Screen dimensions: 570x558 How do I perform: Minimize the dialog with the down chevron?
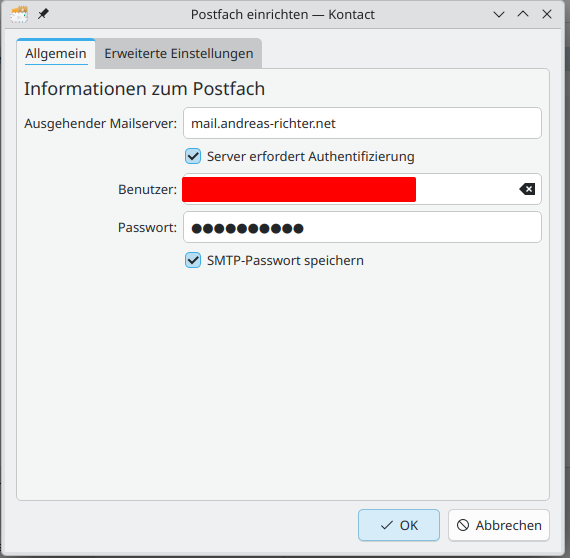point(499,15)
